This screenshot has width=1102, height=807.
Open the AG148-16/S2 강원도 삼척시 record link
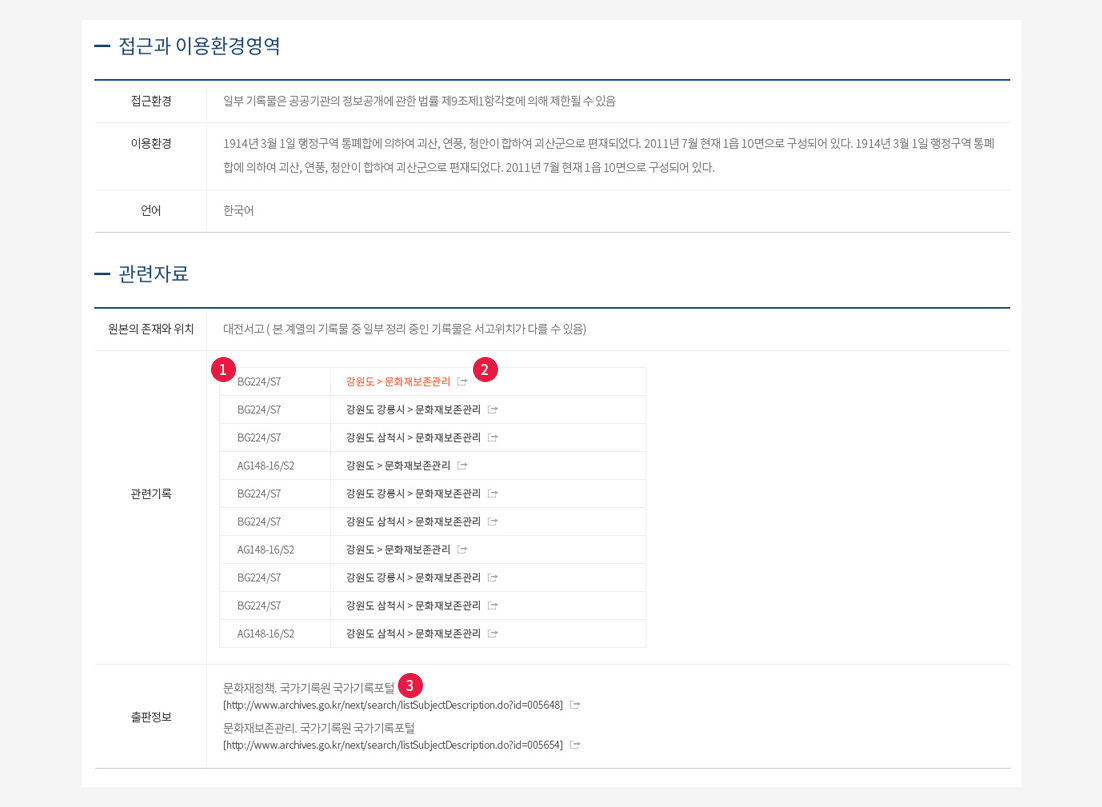pos(412,634)
